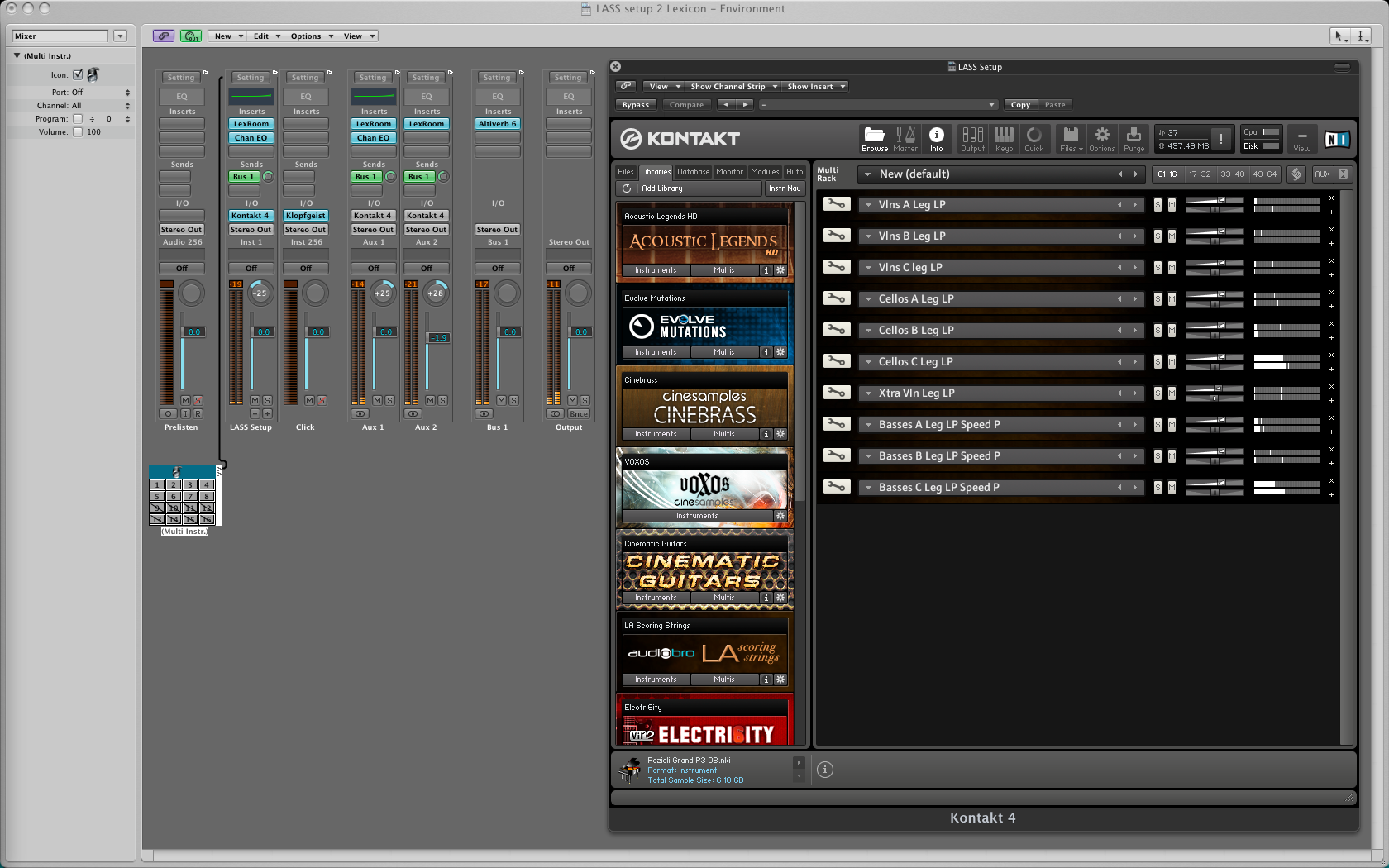The width and height of the screenshot is (1389, 868).
Task: Open wrench editor for Cellos B Leg LP
Action: coord(837,330)
